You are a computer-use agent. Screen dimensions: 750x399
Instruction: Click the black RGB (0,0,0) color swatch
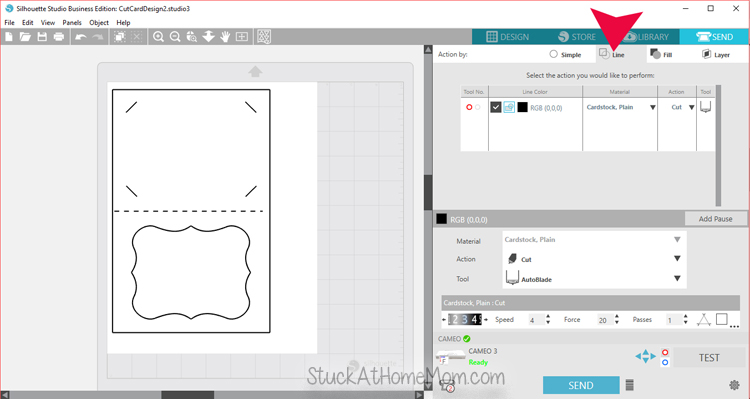[522, 108]
